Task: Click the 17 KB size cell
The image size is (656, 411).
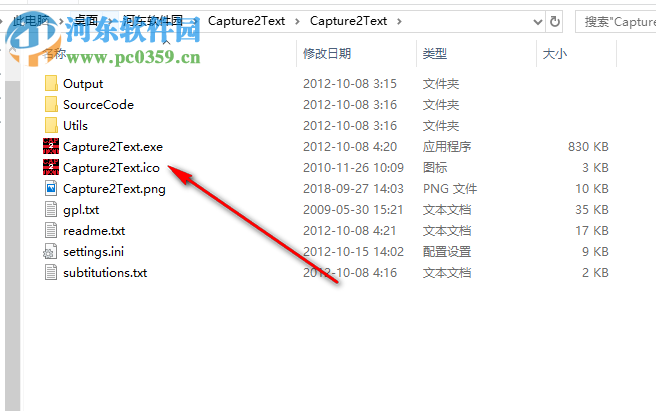Action: pos(592,230)
